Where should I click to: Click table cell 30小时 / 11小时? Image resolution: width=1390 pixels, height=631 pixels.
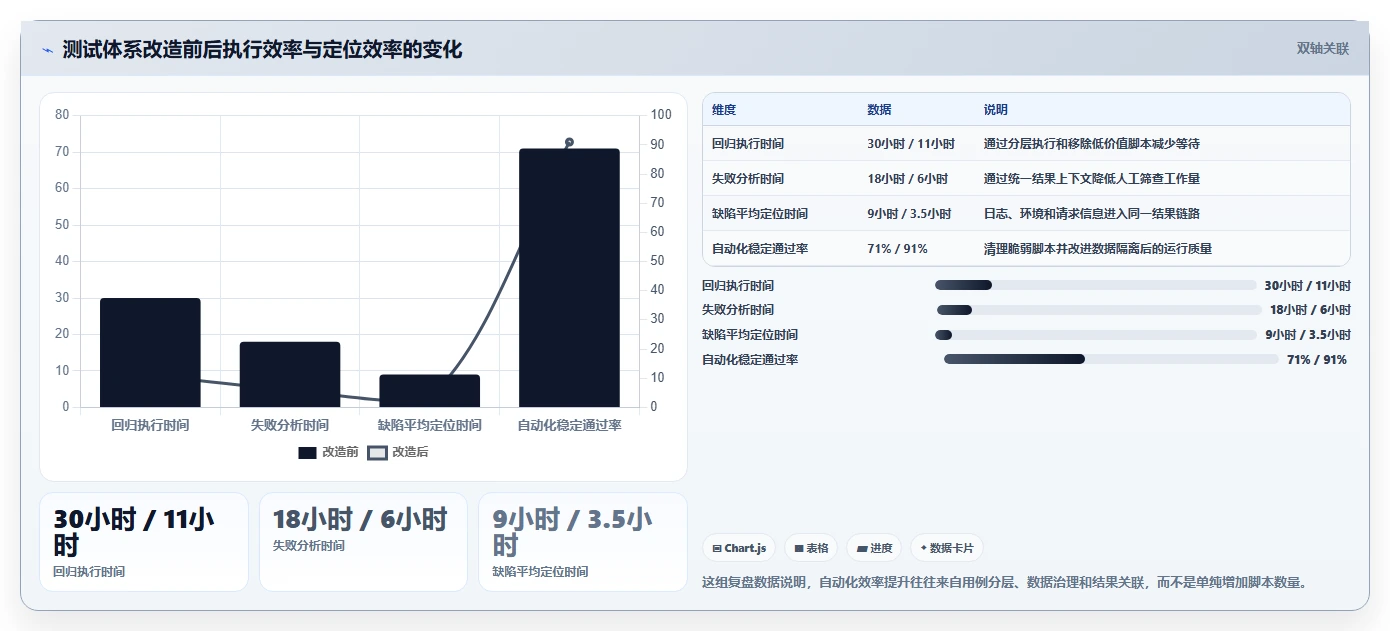click(x=911, y=144)
